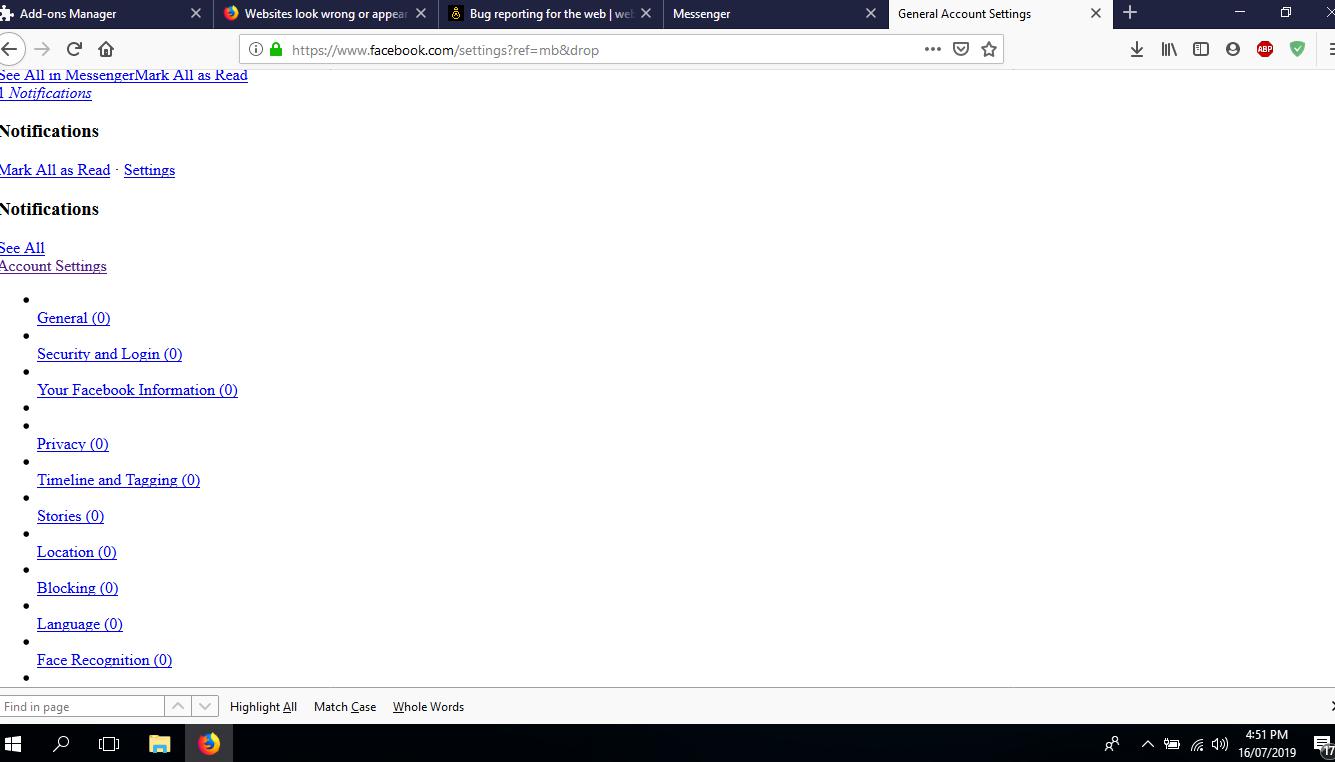This screenshot has width=1335, height=762.
Task: Reload the current Facebook page
Action: tap(74, 49)
